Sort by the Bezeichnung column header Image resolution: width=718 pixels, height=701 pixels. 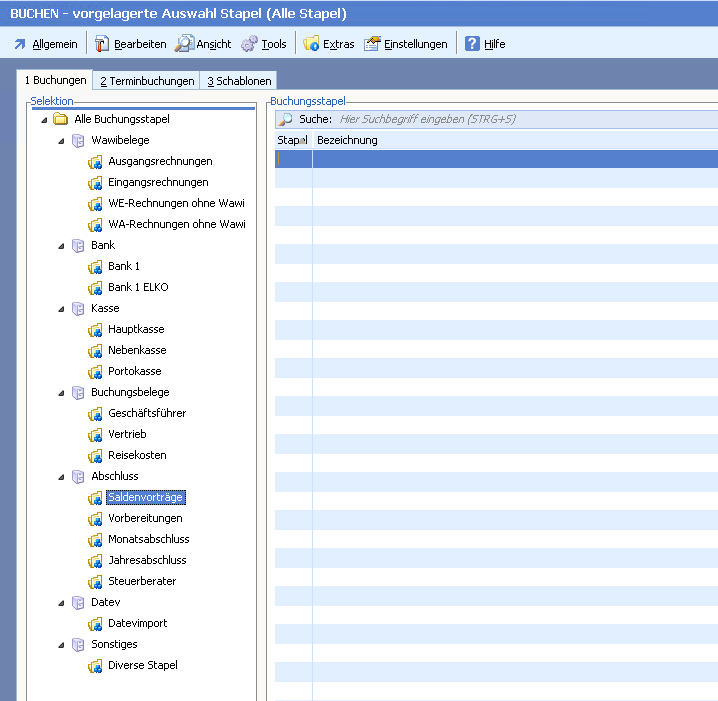click(x=347, y=141)
